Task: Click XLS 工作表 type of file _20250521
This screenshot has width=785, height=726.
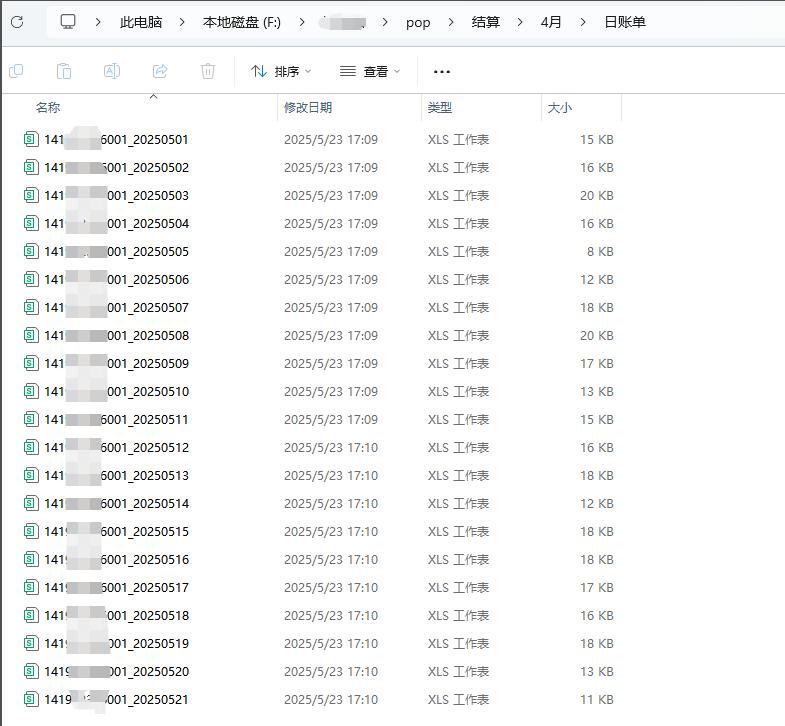Action: coord(458,699)
